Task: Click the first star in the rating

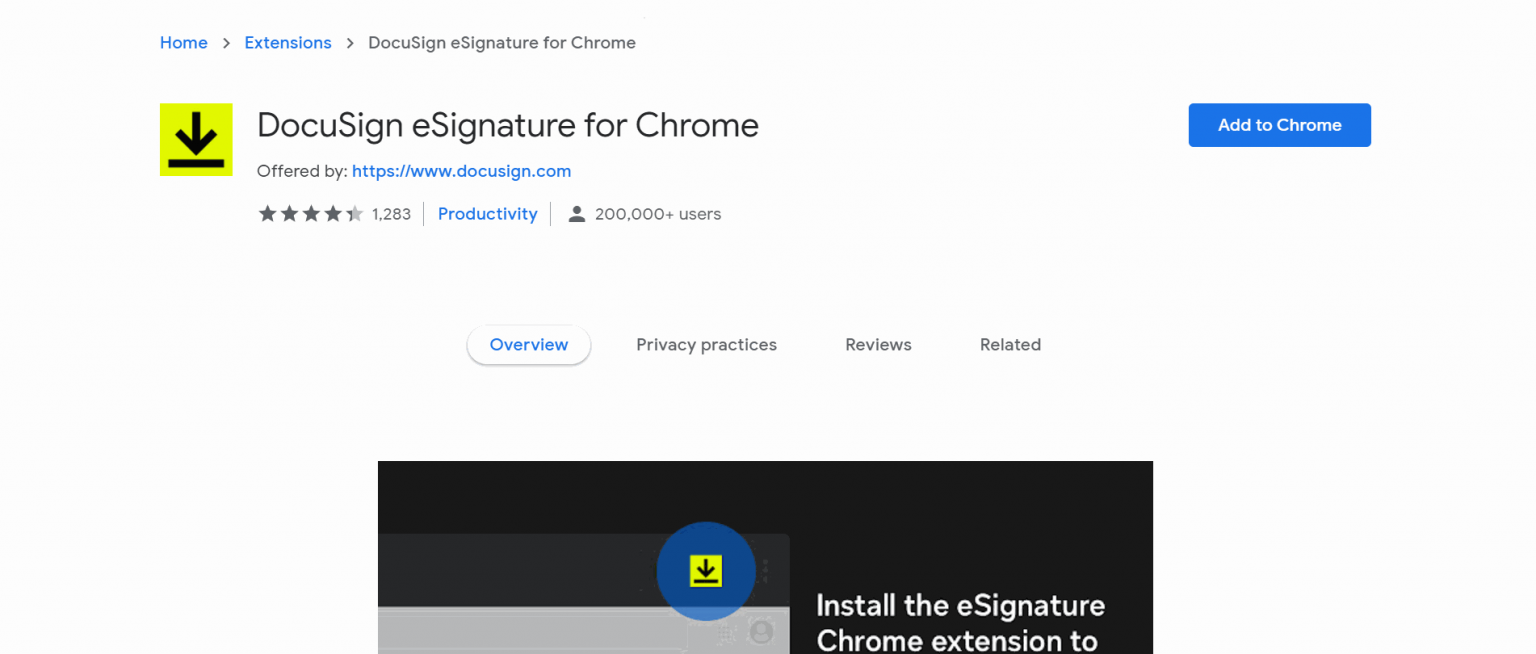Action: click(267, 213)
